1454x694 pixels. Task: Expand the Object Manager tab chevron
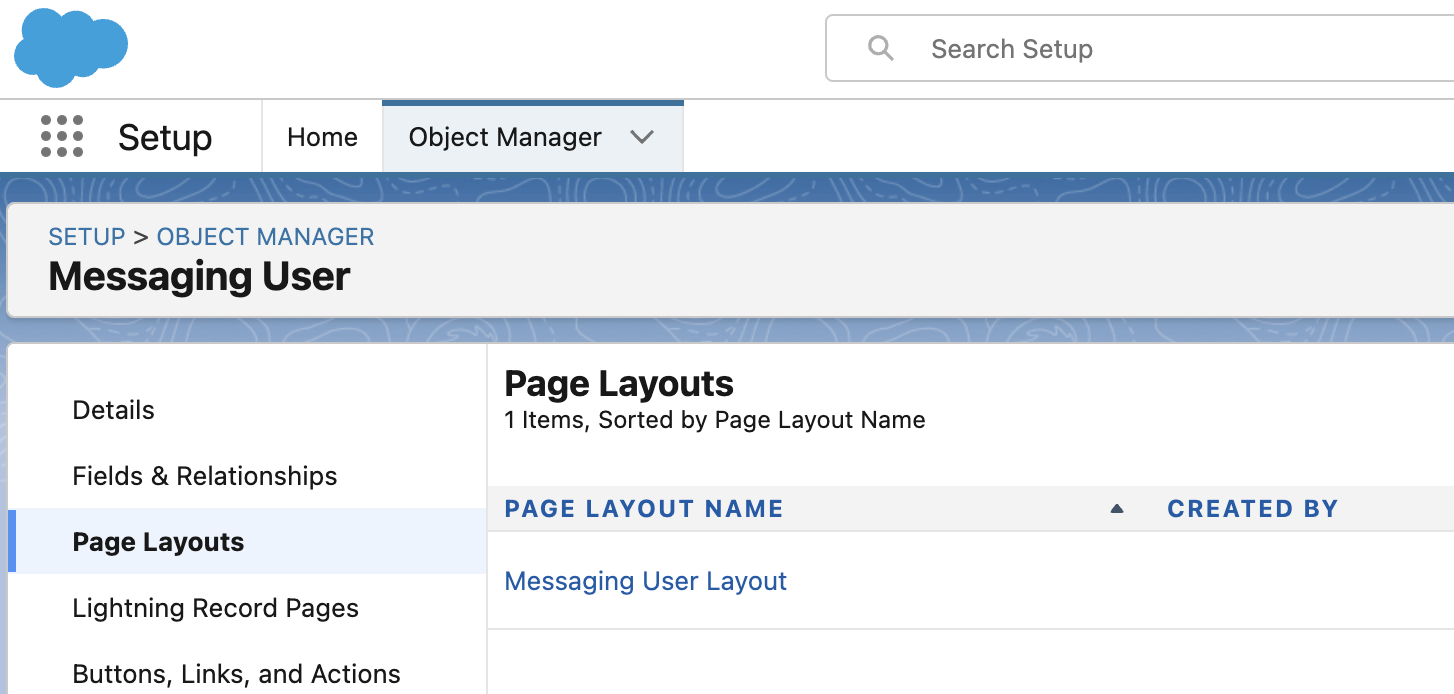point(642,137)
